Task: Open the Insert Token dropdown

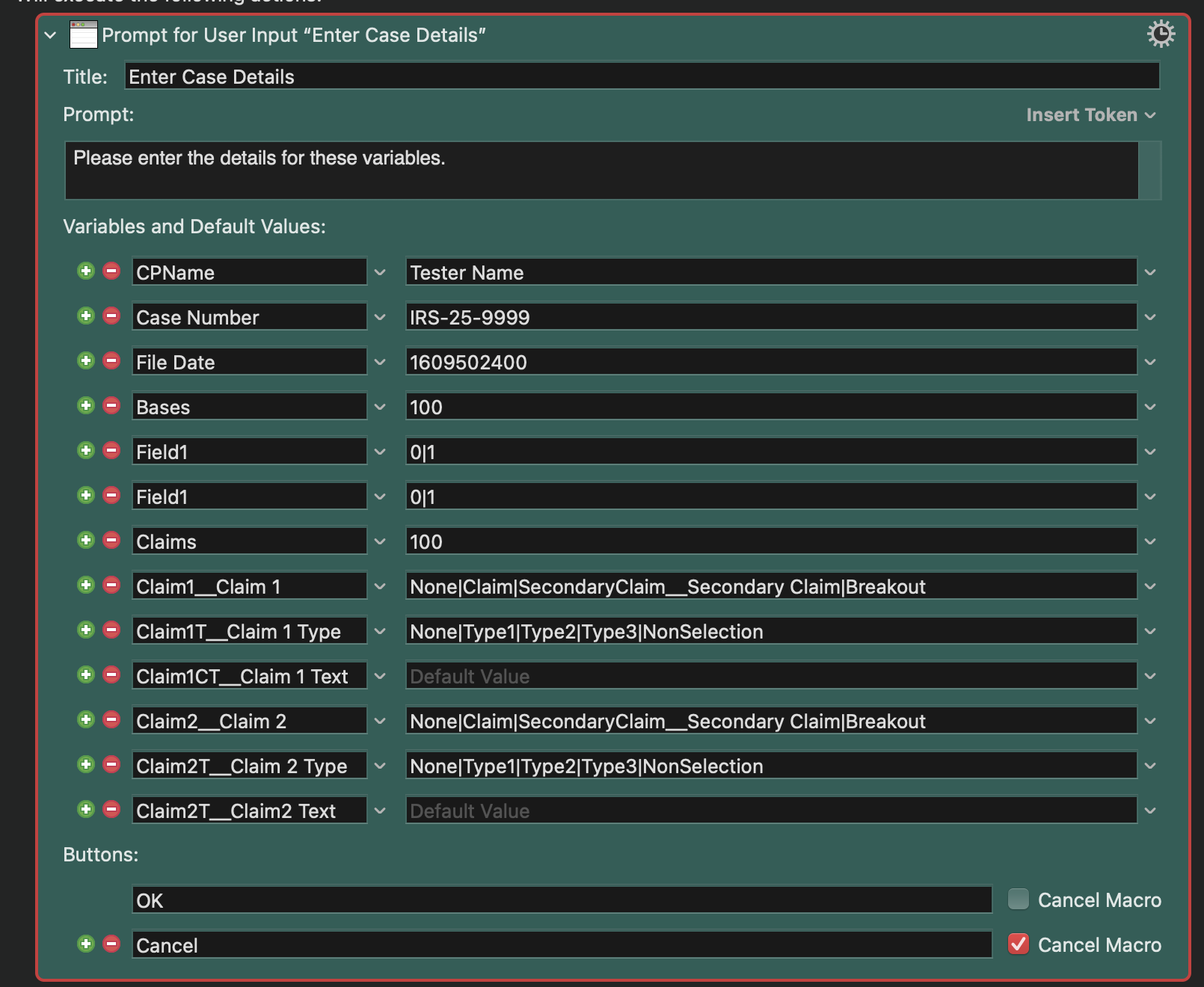Action: [1090, 115]
